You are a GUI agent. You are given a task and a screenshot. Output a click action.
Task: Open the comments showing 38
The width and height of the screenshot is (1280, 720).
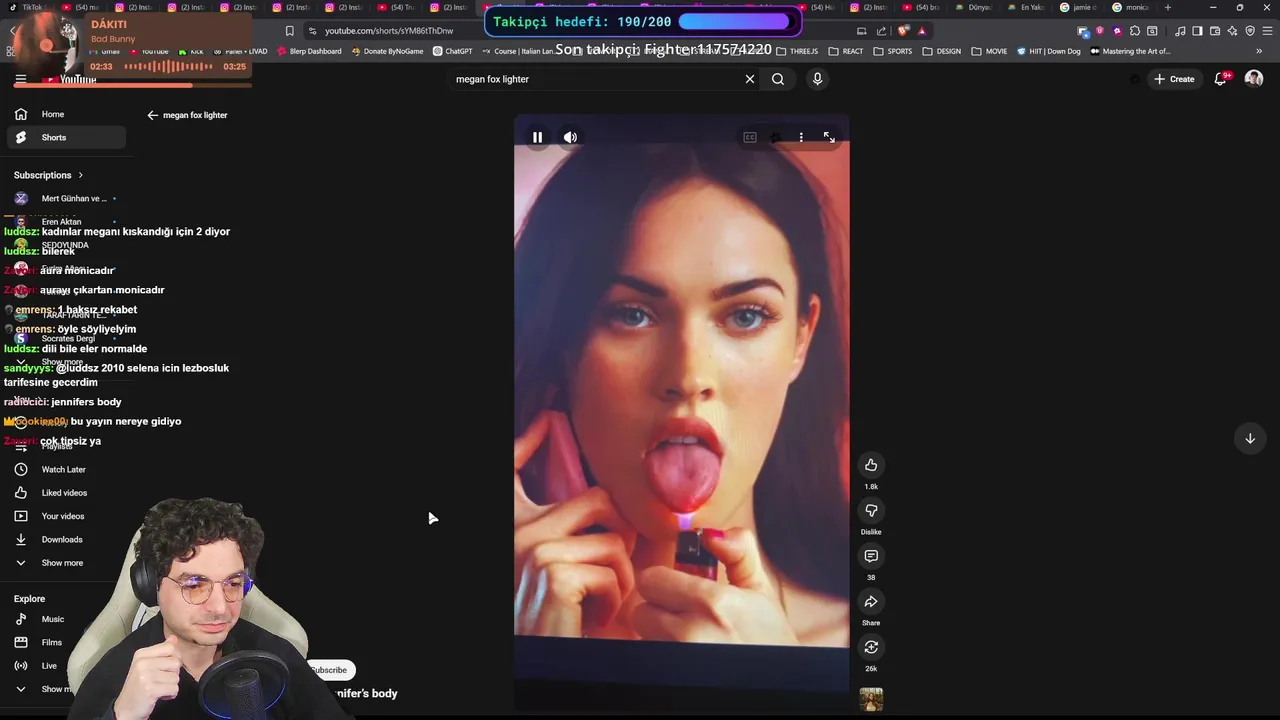871,556
